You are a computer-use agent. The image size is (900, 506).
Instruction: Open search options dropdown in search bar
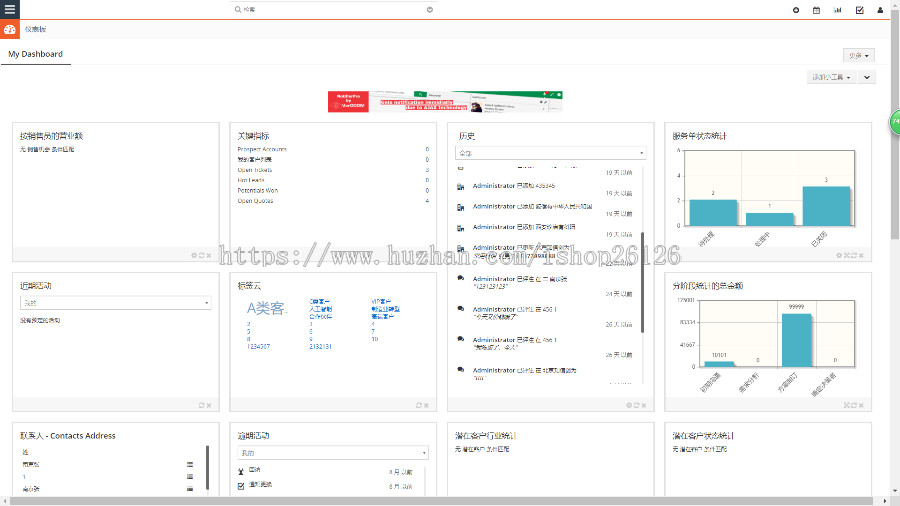429,10
